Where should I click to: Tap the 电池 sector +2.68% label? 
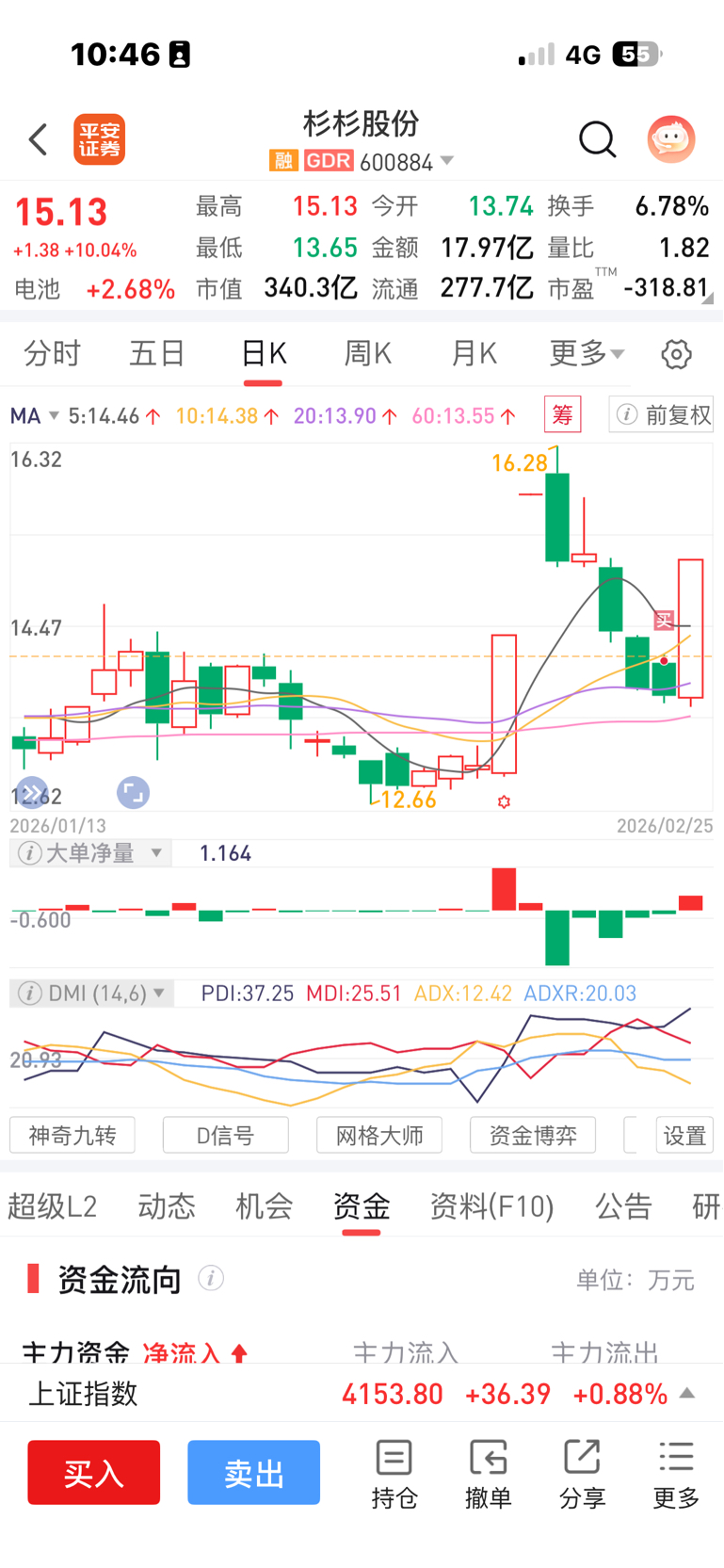pos(94,289)
